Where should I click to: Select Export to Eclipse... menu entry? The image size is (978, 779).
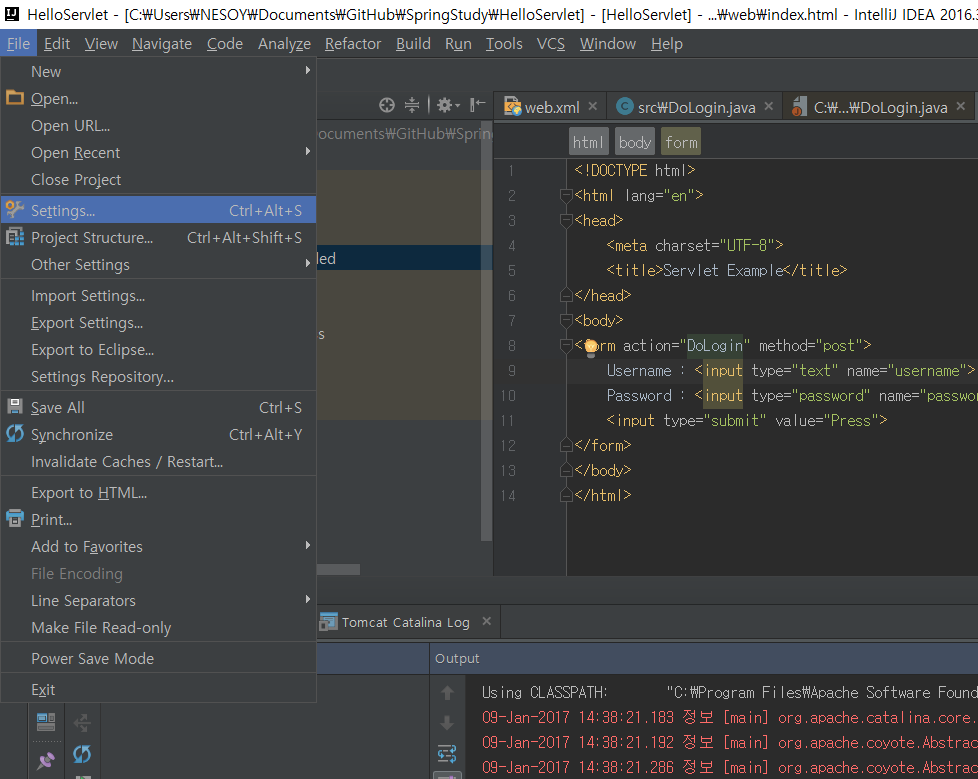pyautogui.click(x=158, y=349)
